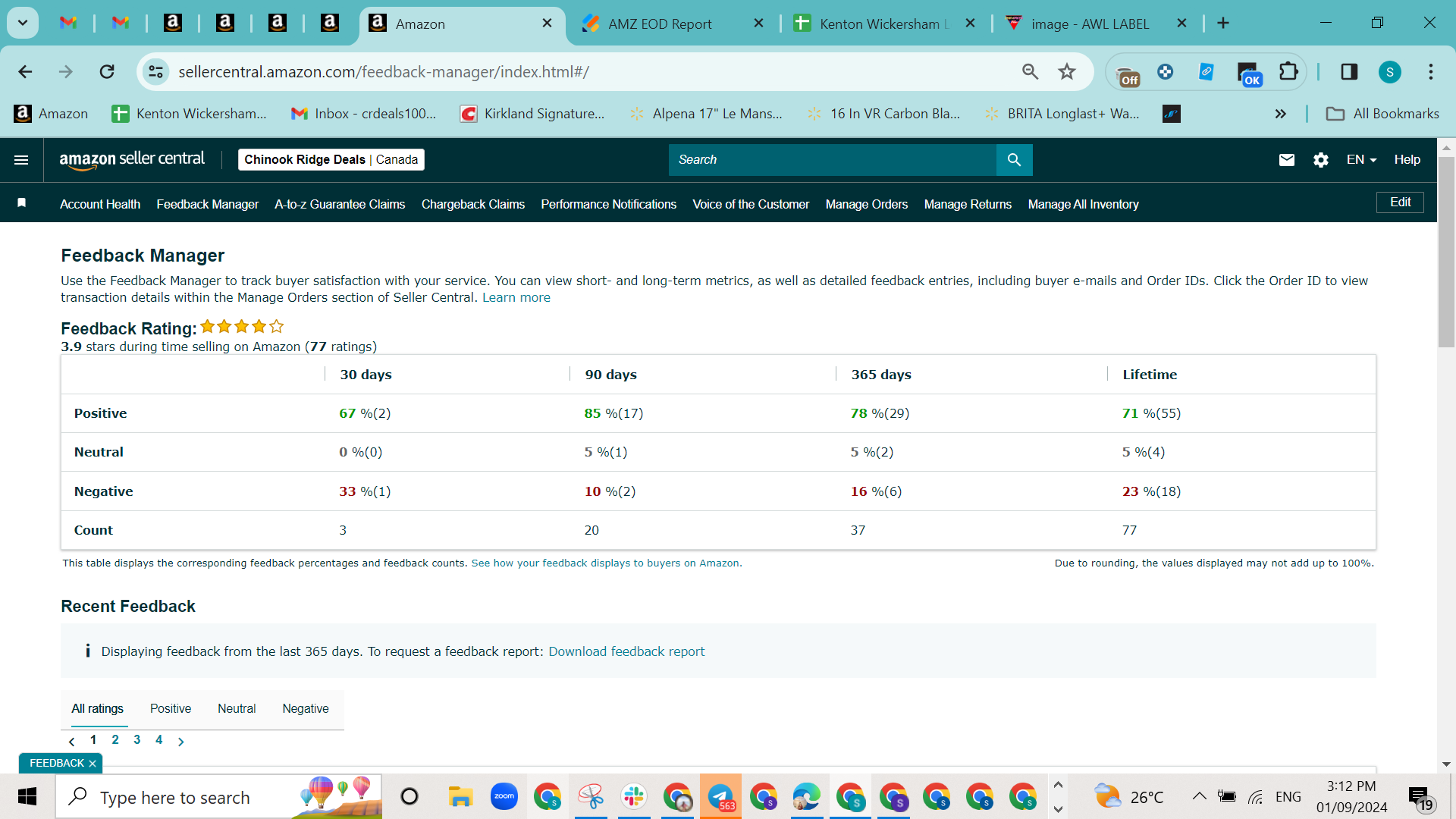Viewport: 1456px width, 819px height.
Task: Select the Neutral ratings tab
Action: [237, 709]
